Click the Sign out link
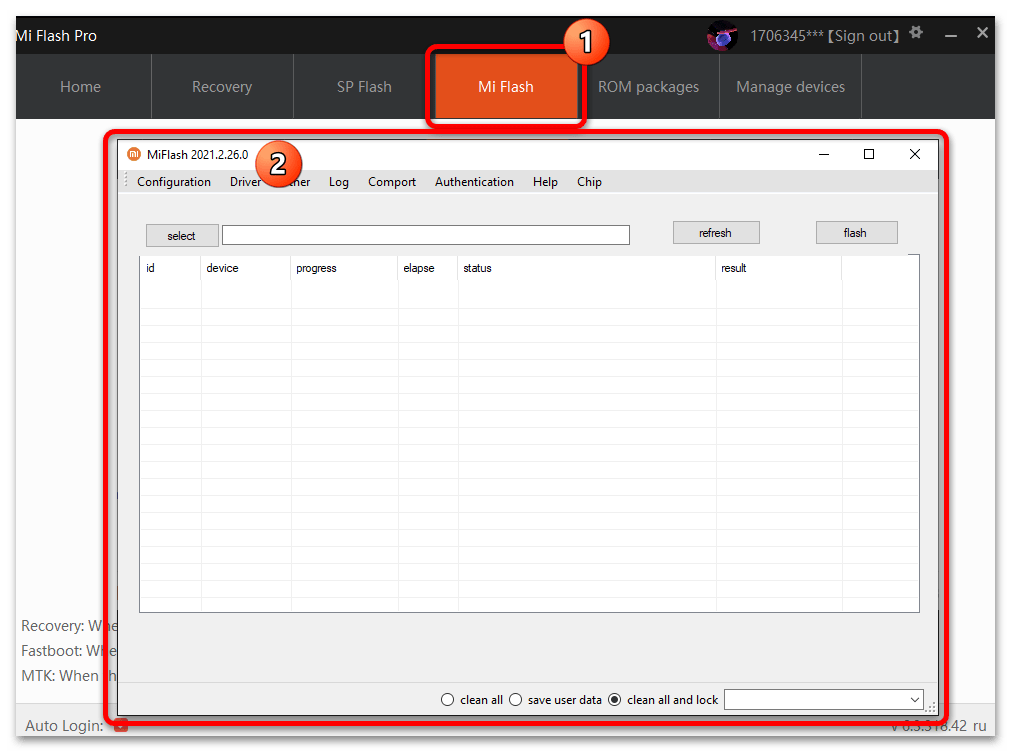Viewport: 1011px width, 752px height. point(864,36)
